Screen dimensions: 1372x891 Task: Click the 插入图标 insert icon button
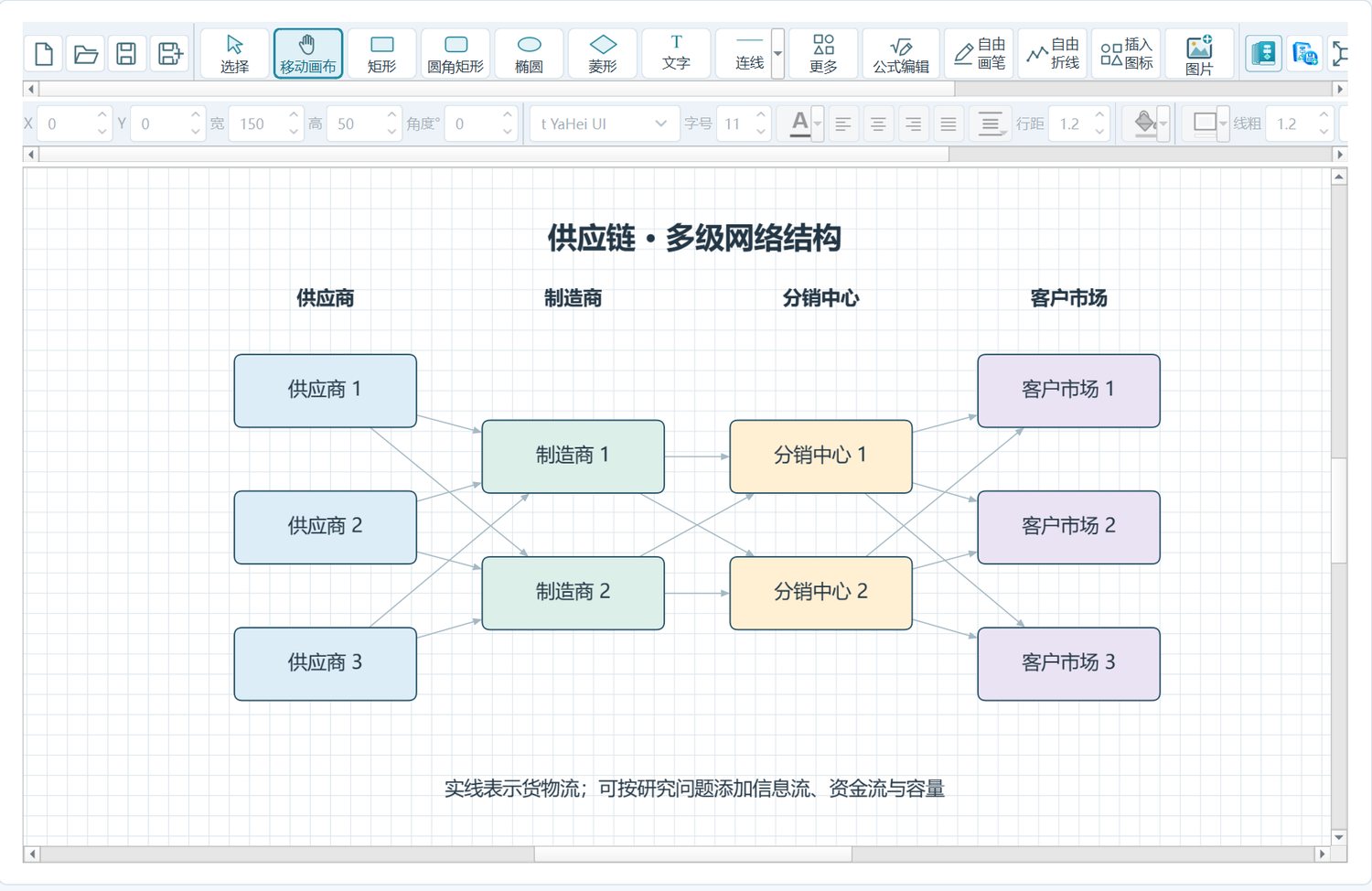(x=1126, y=54)
